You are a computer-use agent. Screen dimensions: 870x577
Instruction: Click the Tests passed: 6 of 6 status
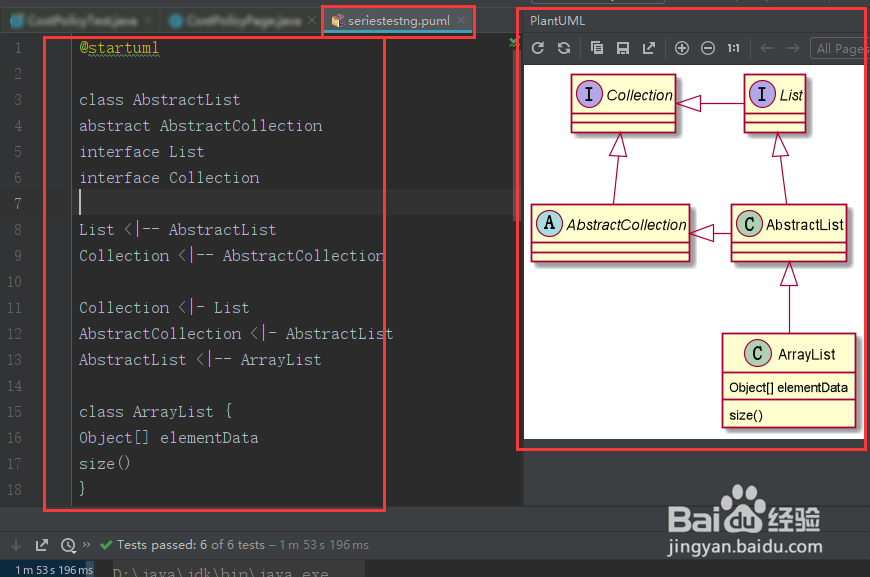pyautogui.click(x=190, y=545)
